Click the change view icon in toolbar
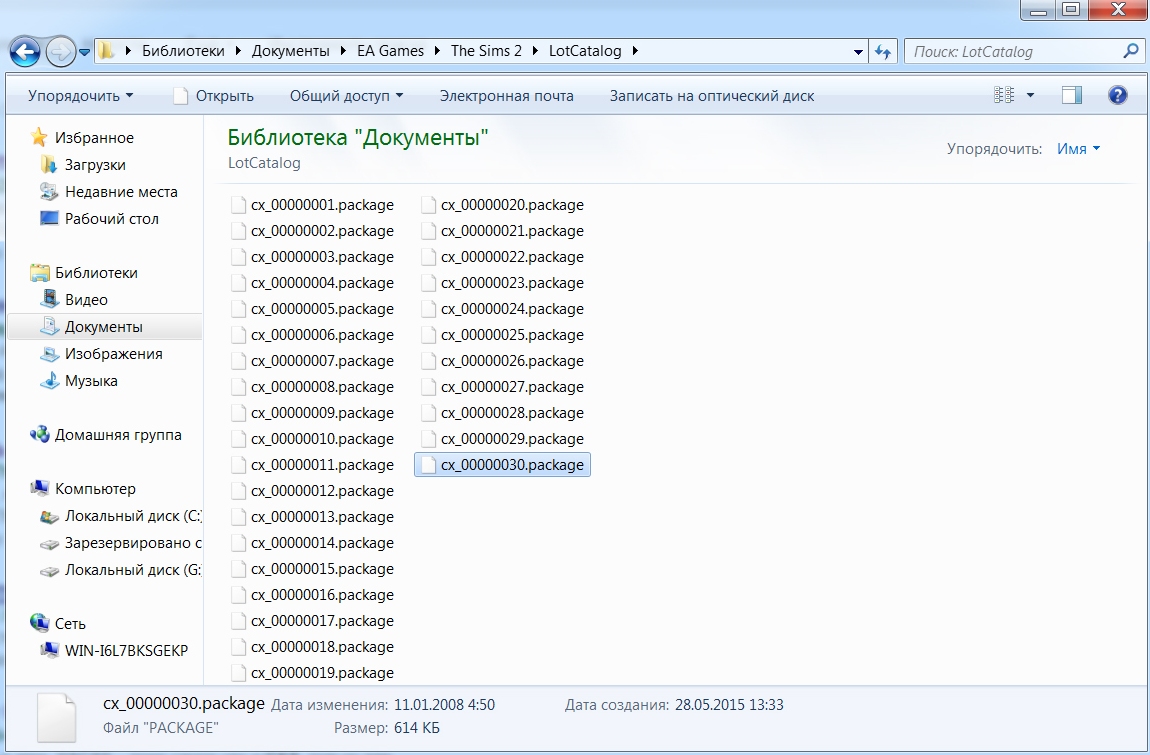 tap(1004, 96)
